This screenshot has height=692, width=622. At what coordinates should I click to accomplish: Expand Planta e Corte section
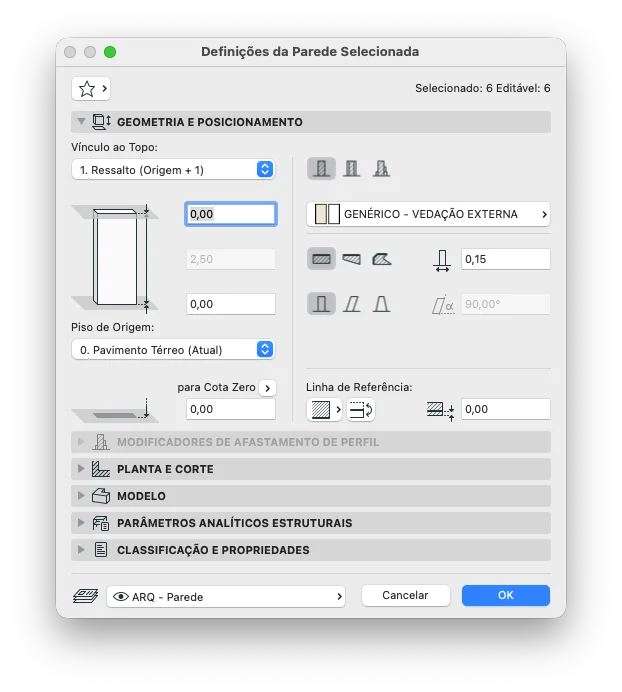(x=81, y=469)
